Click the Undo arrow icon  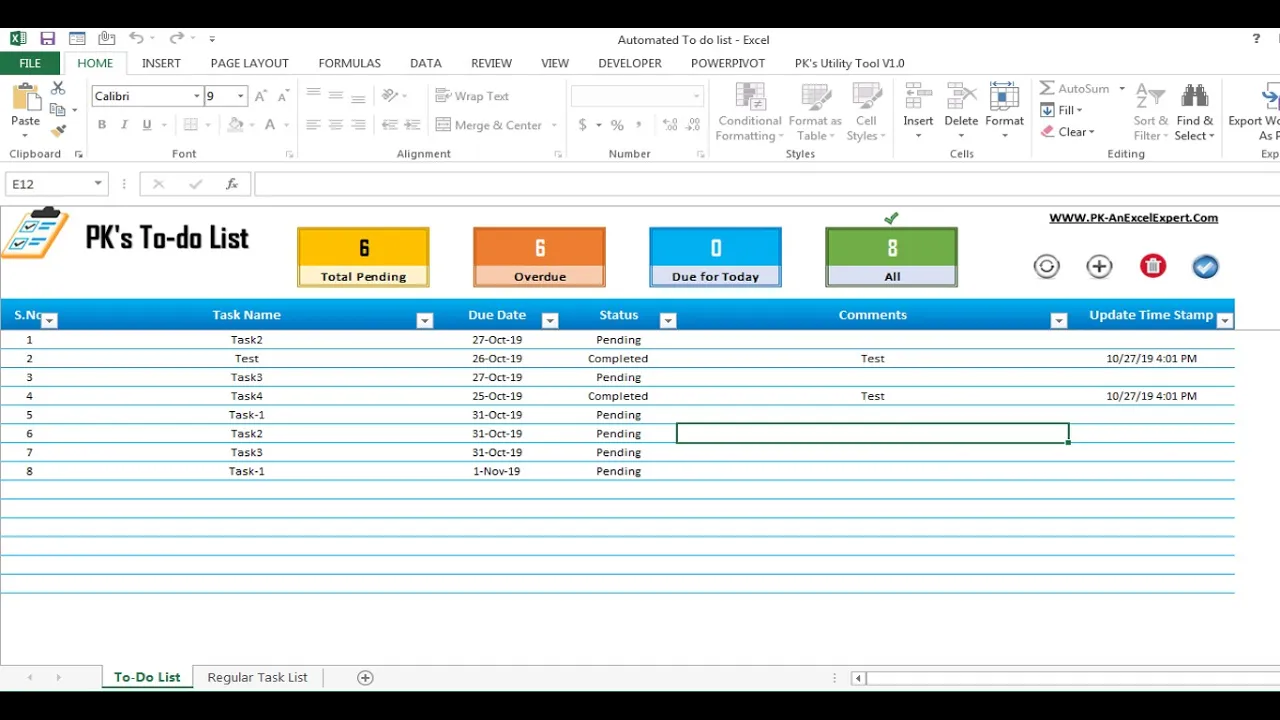point(136,39)
